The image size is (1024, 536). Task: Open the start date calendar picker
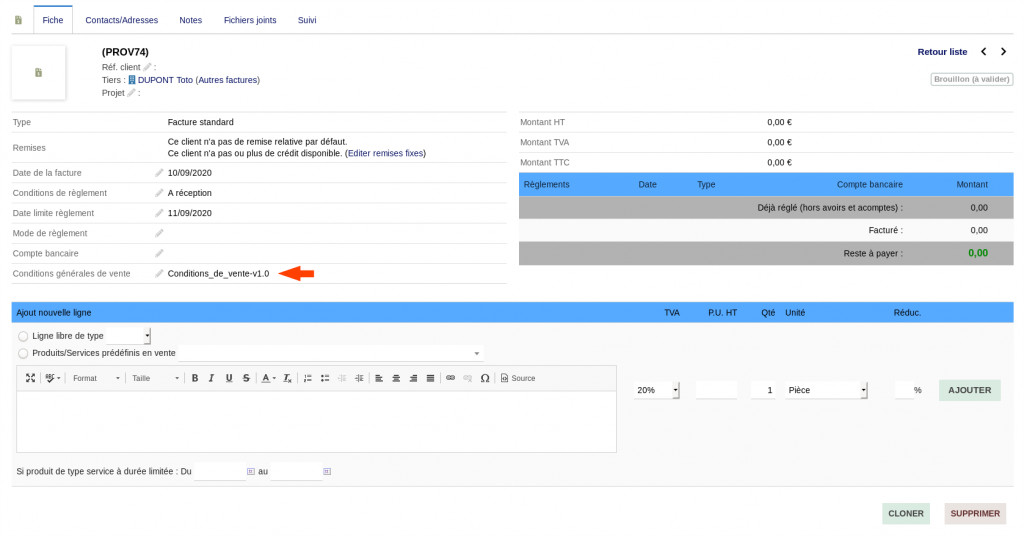251,471
